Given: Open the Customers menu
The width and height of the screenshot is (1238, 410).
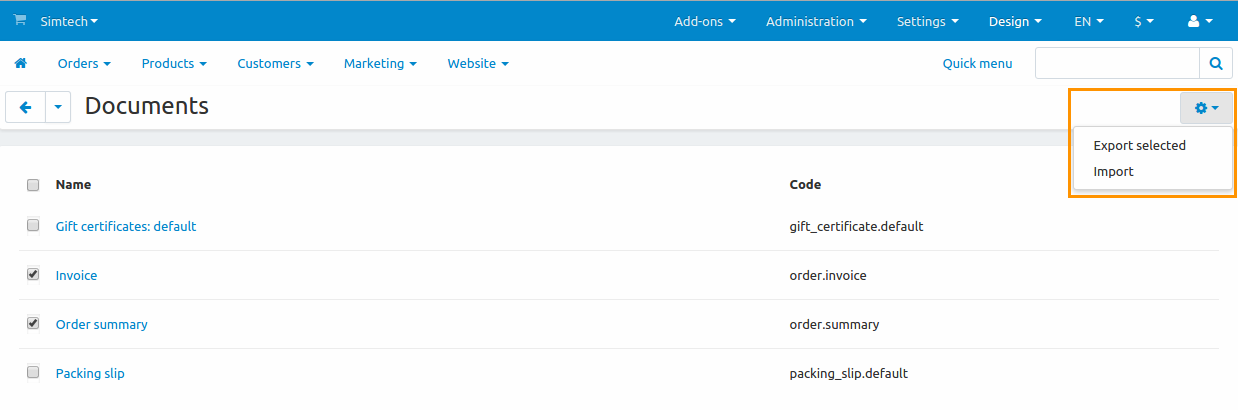Looking at the screenshot, I should (275, 63).
